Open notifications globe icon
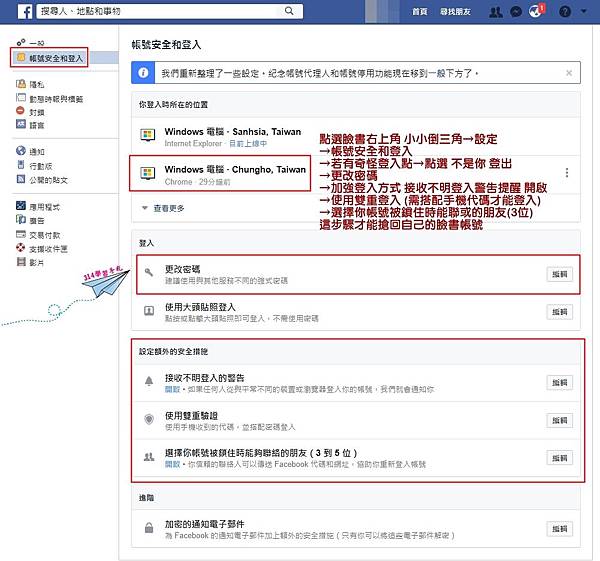The height and width of the screenshot is (561, 600). pyautogui.click(x=536, y=11)
